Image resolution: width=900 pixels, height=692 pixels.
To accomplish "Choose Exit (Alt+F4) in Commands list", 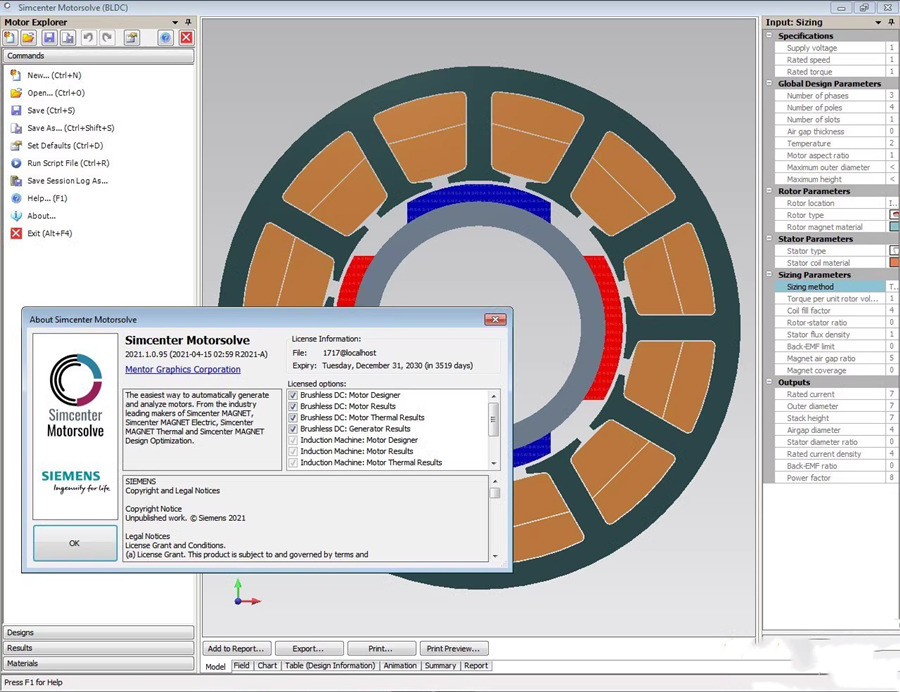I will (x=49, y=234).
